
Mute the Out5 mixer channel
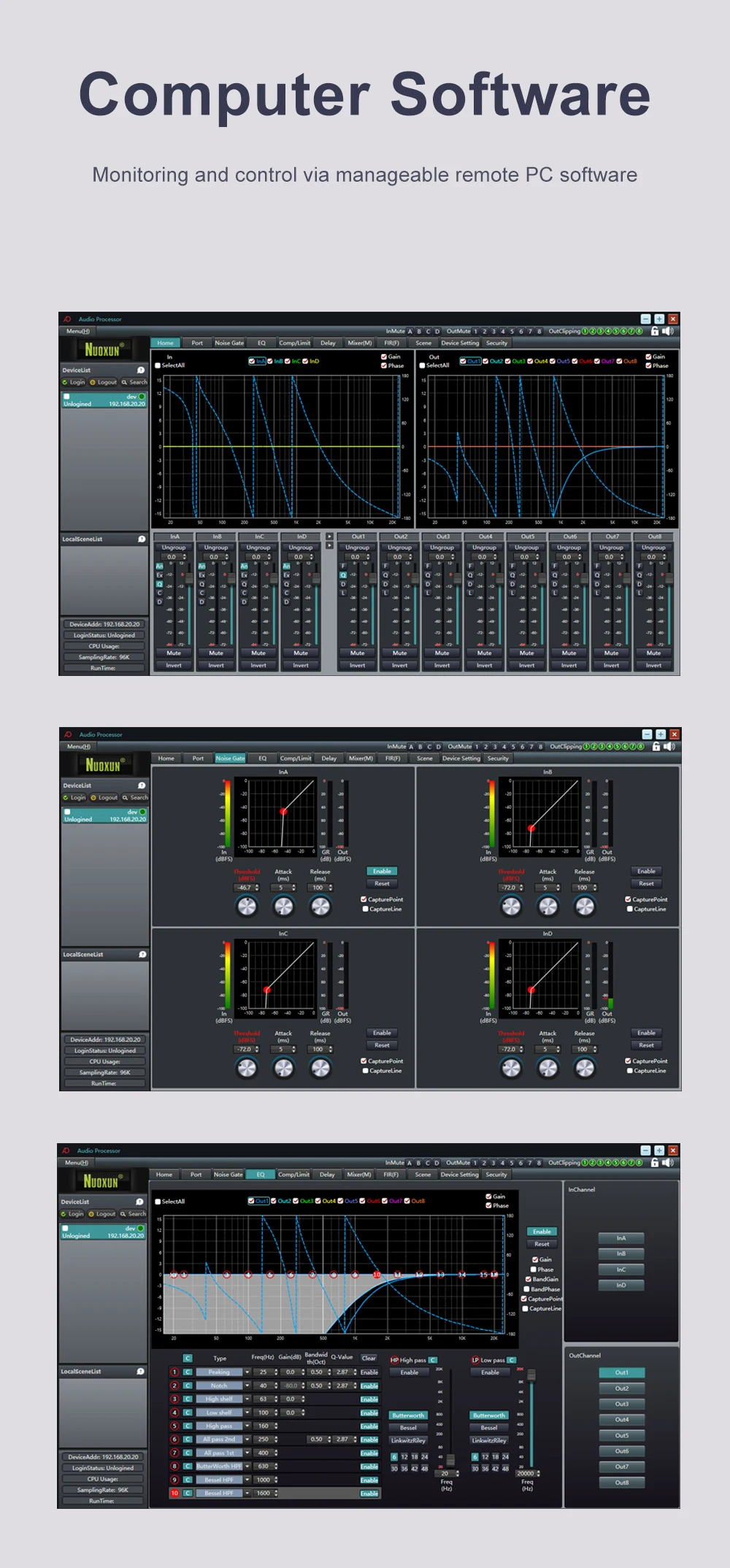[526, 653]
